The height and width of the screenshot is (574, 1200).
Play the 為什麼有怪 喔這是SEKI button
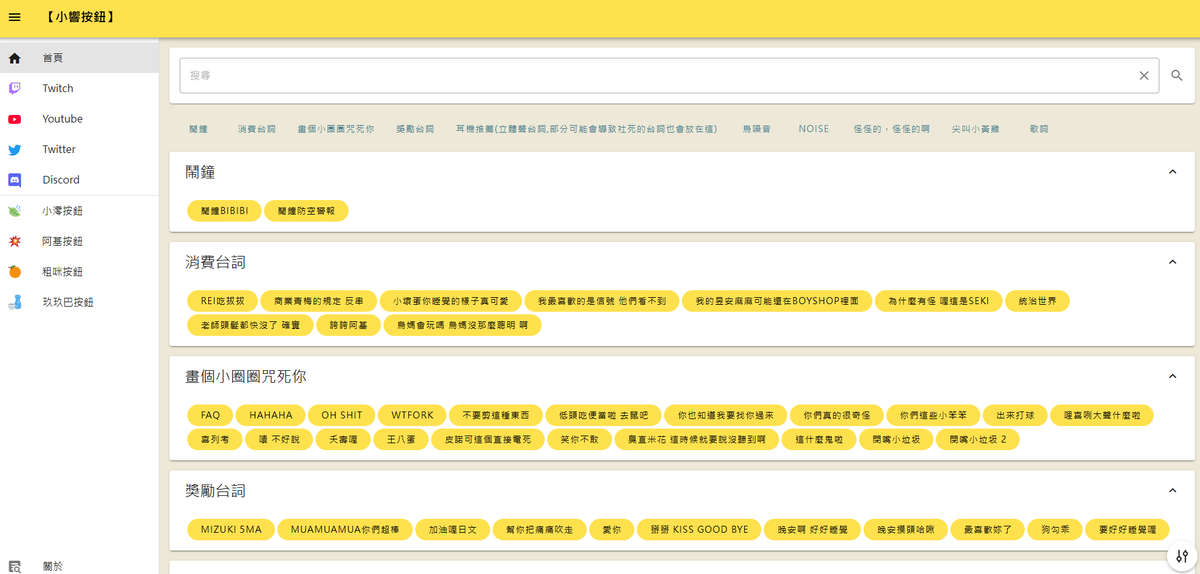point(938,301)
